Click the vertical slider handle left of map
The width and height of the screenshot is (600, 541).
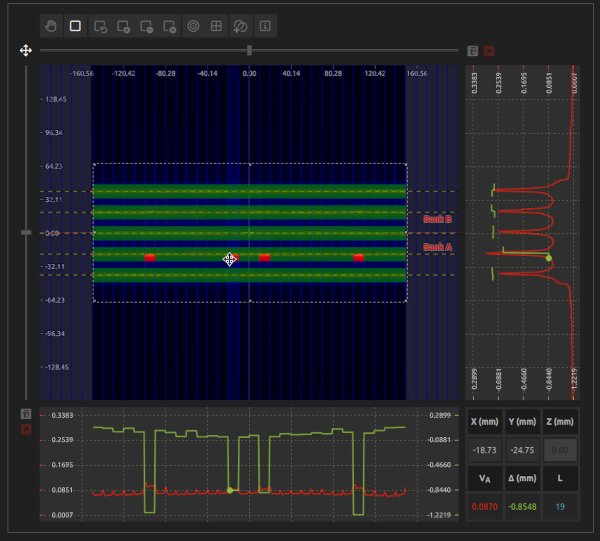point(26,232)
